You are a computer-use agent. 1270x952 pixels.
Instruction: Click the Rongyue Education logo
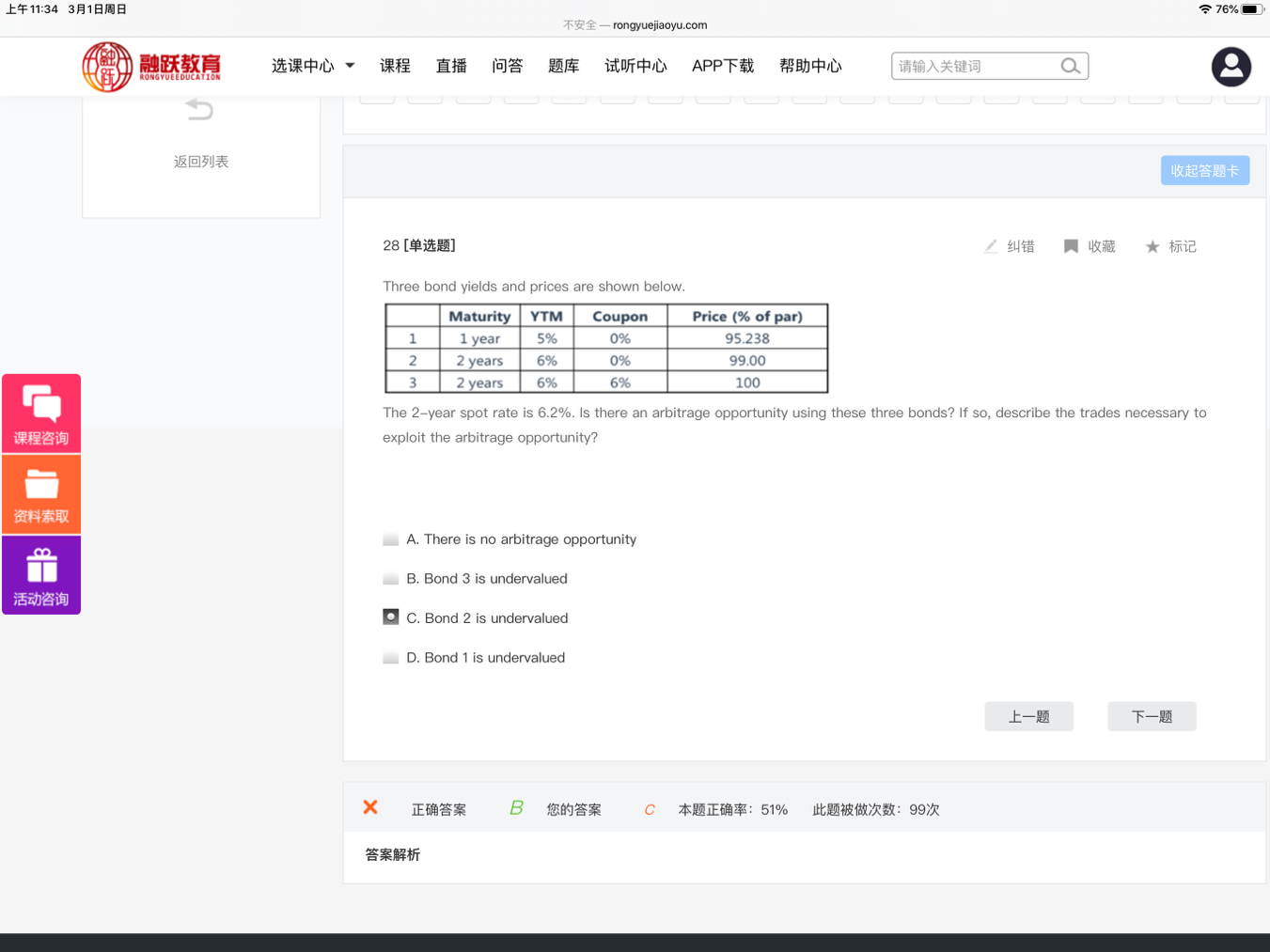pos(151,66)
